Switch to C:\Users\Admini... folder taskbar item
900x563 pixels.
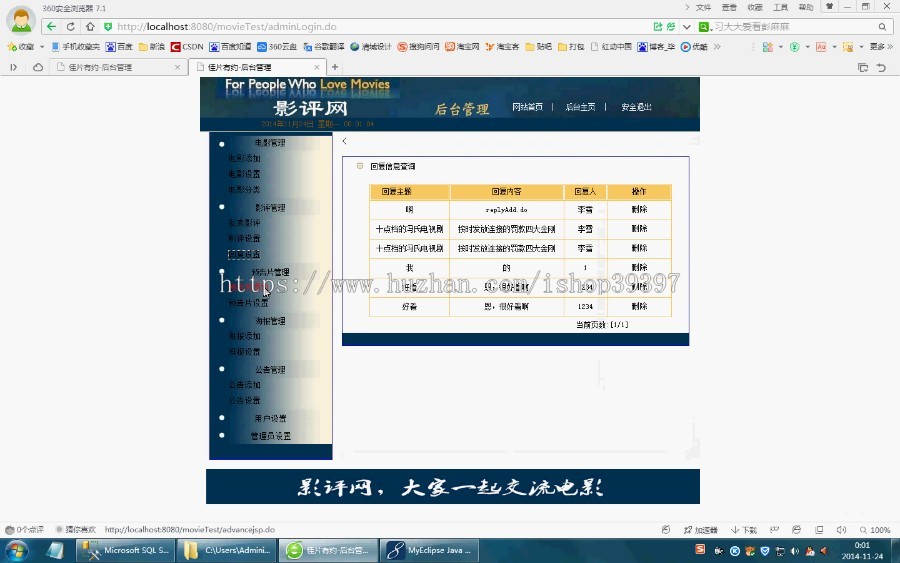227,550
